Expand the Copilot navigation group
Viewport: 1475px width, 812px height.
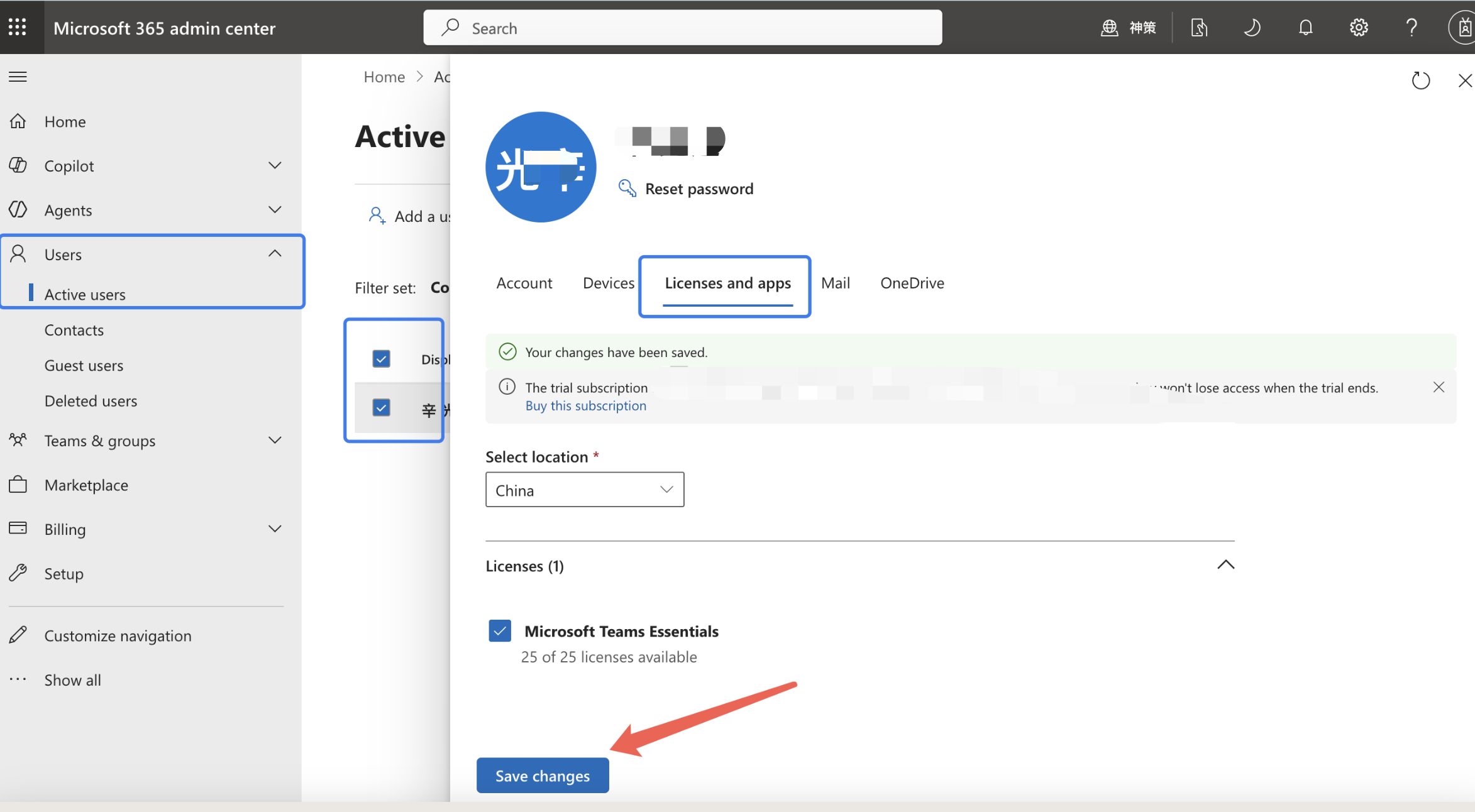pyautogui.click(x=275, y=165)
